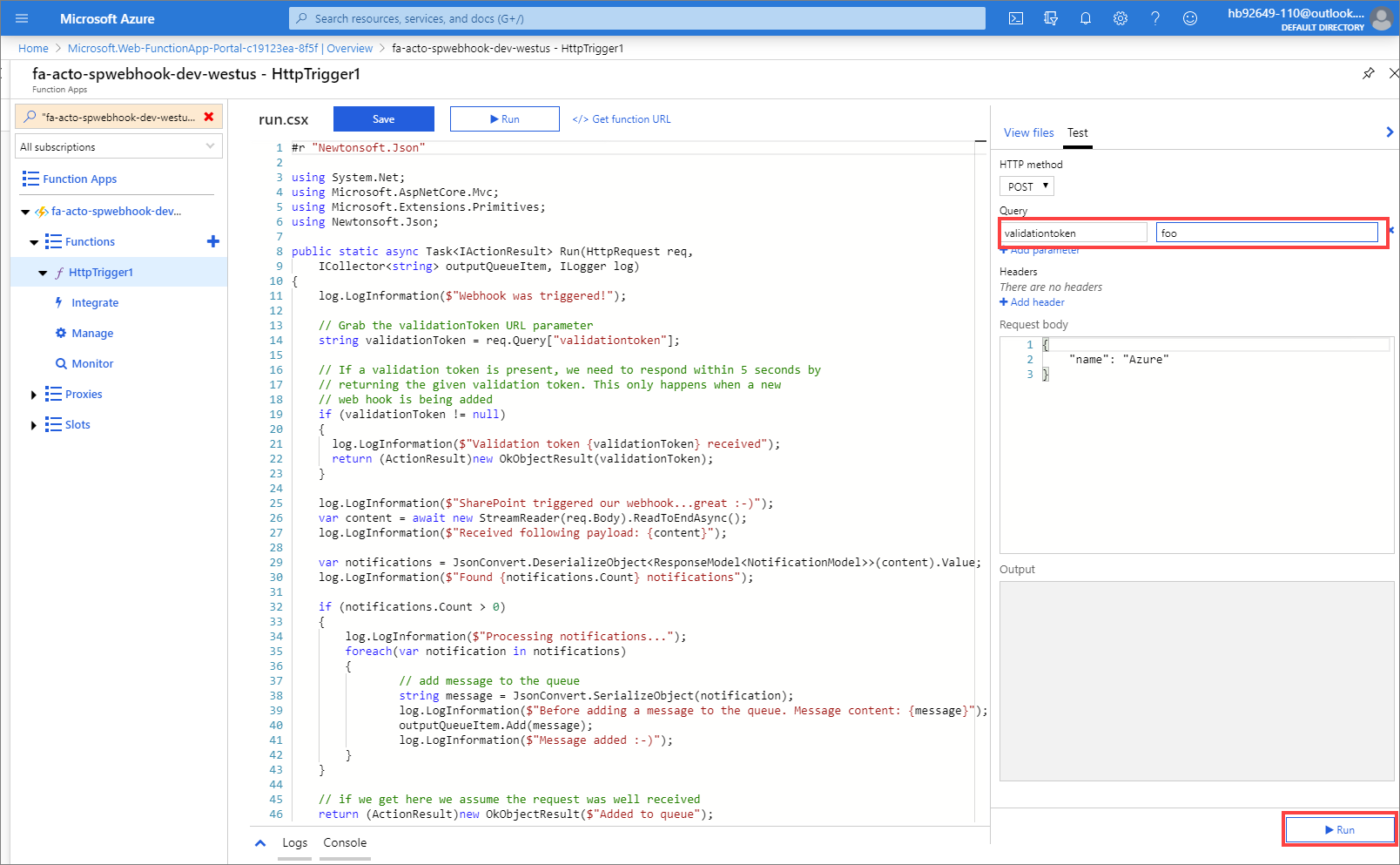Select HttpTrigger1 function in tree
This screenshot has height=865, width=1400.
101,272
